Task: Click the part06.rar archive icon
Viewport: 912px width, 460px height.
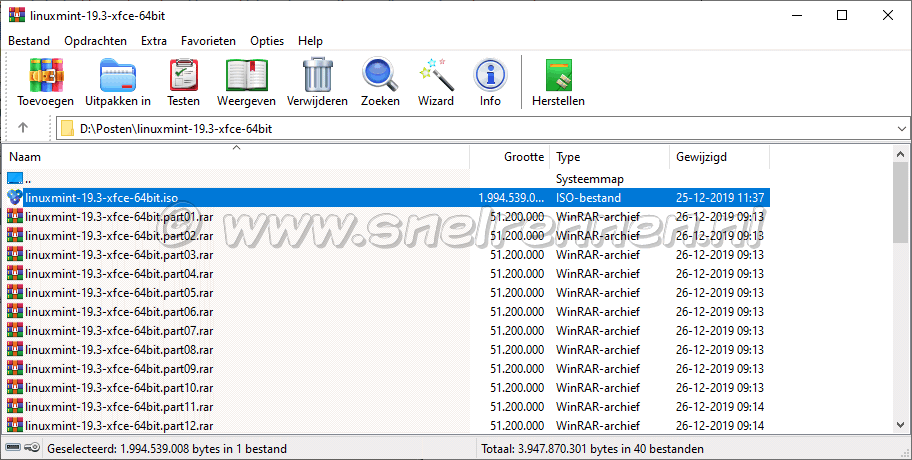Action: point(15,311)
